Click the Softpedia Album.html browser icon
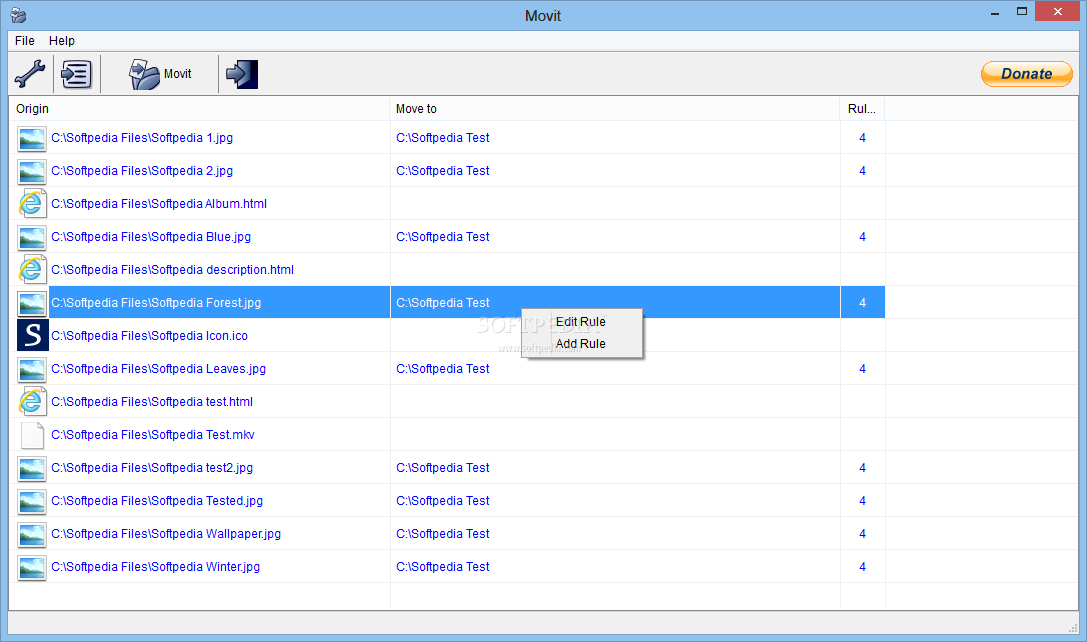This screenshot has height=642, width=1087. [x=32, y=204]
